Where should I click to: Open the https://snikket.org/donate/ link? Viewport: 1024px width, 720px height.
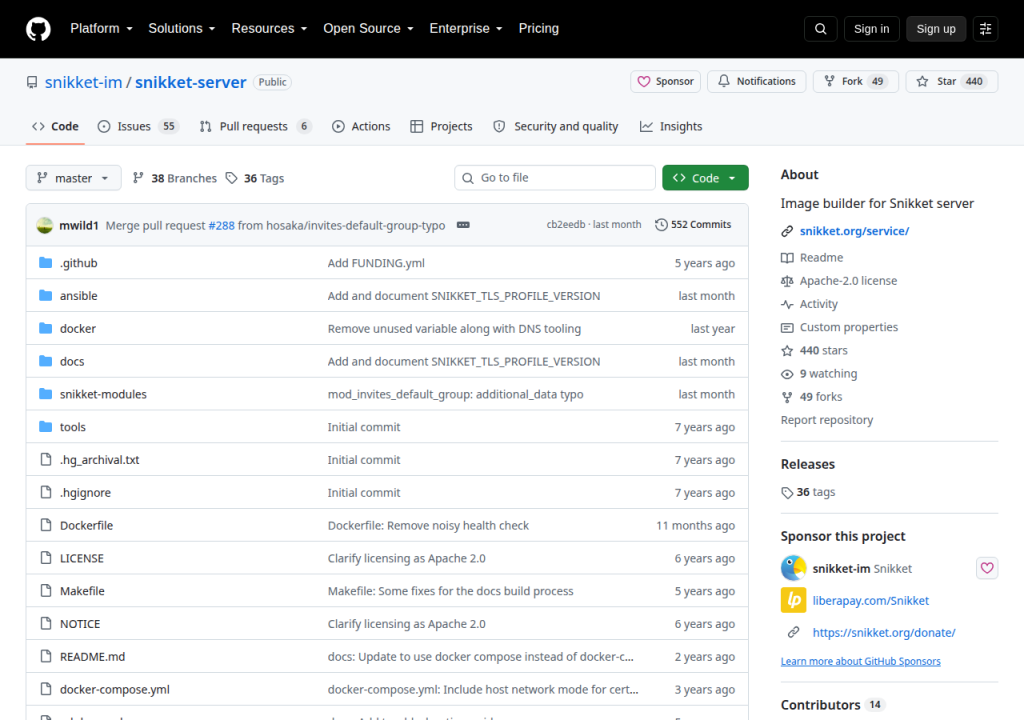(x=884, y=632)
